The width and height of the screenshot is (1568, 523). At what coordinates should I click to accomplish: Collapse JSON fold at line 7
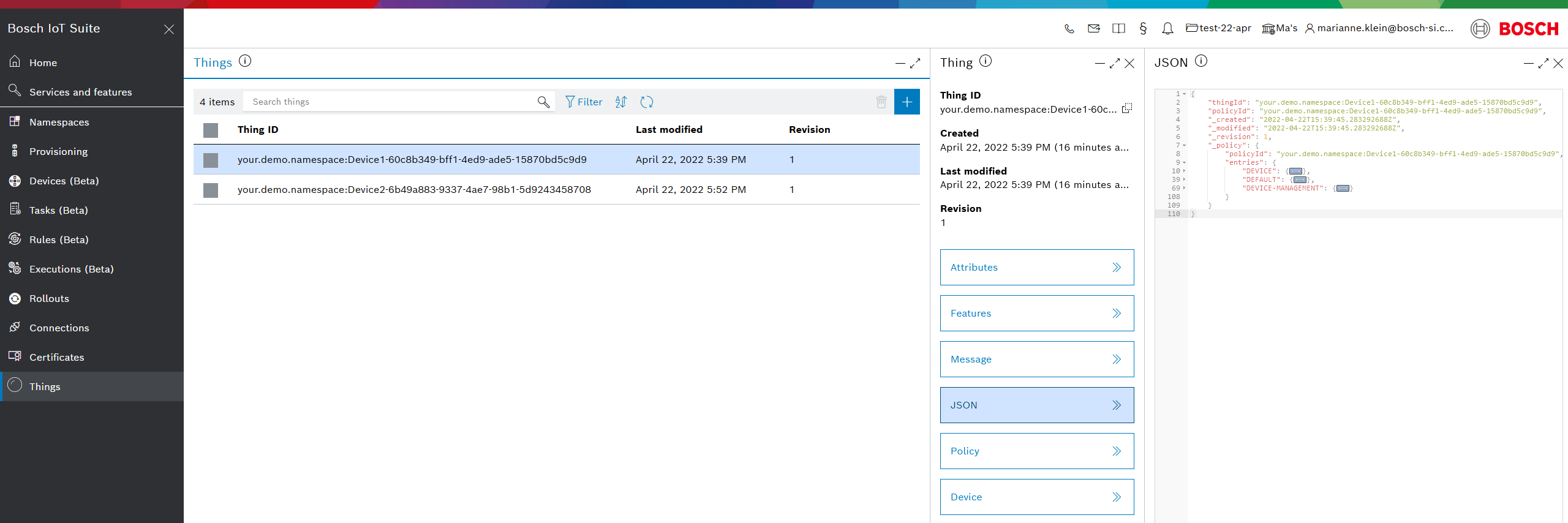point(1185,146)
